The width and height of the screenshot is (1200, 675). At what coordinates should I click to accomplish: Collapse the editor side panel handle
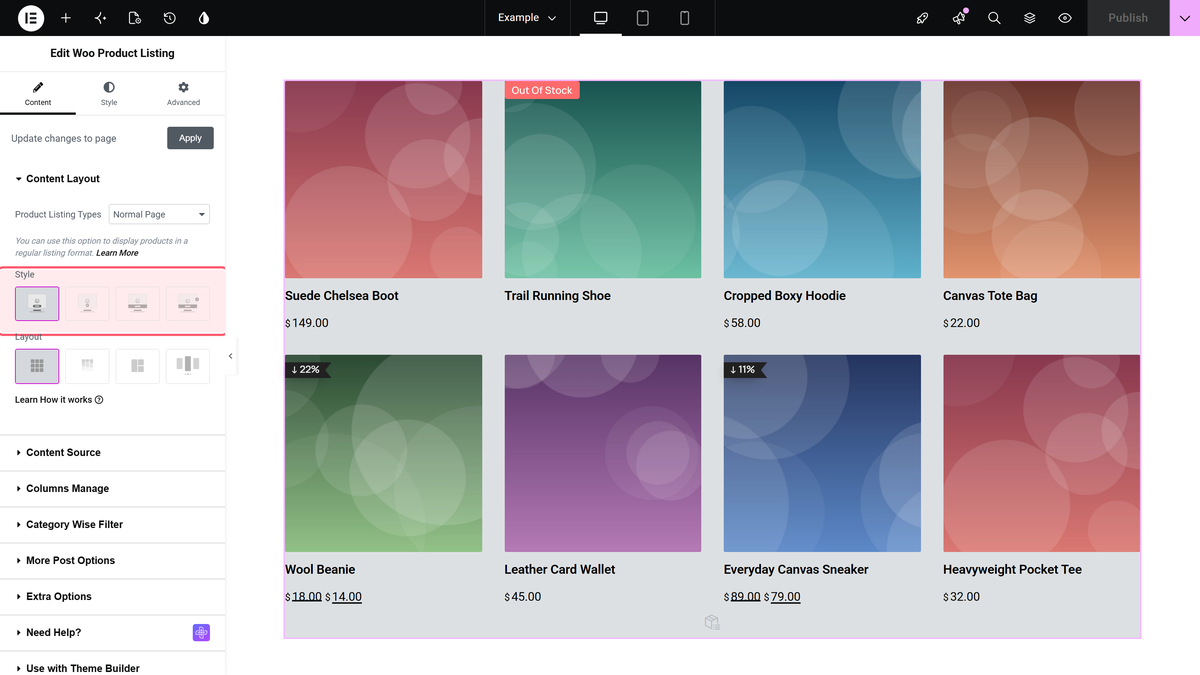231,356
